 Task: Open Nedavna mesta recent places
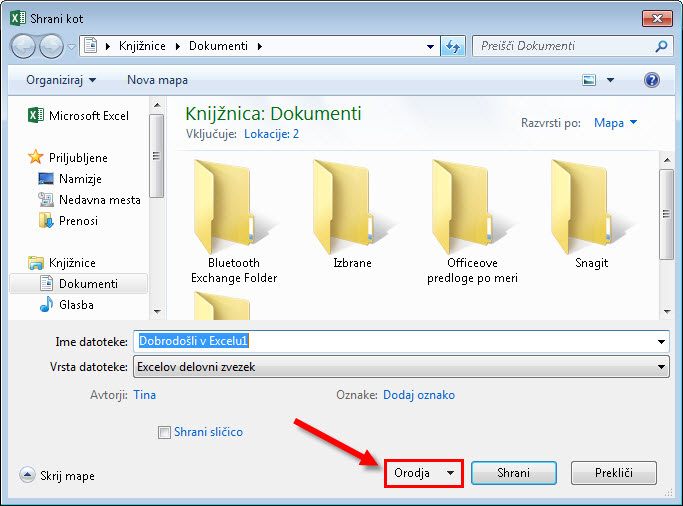coord(89,200)
